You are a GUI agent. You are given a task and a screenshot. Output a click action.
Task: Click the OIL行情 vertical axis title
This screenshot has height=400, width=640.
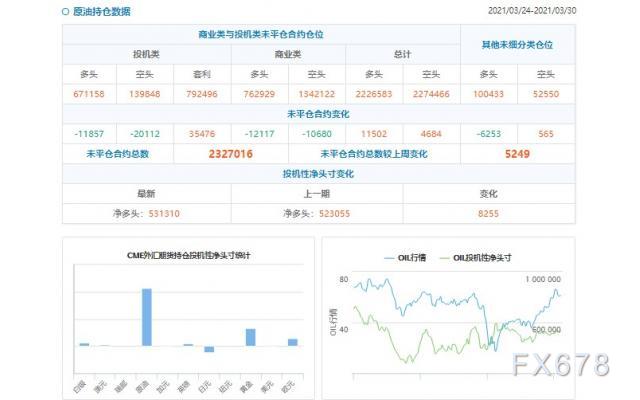(x=333, y=322)
